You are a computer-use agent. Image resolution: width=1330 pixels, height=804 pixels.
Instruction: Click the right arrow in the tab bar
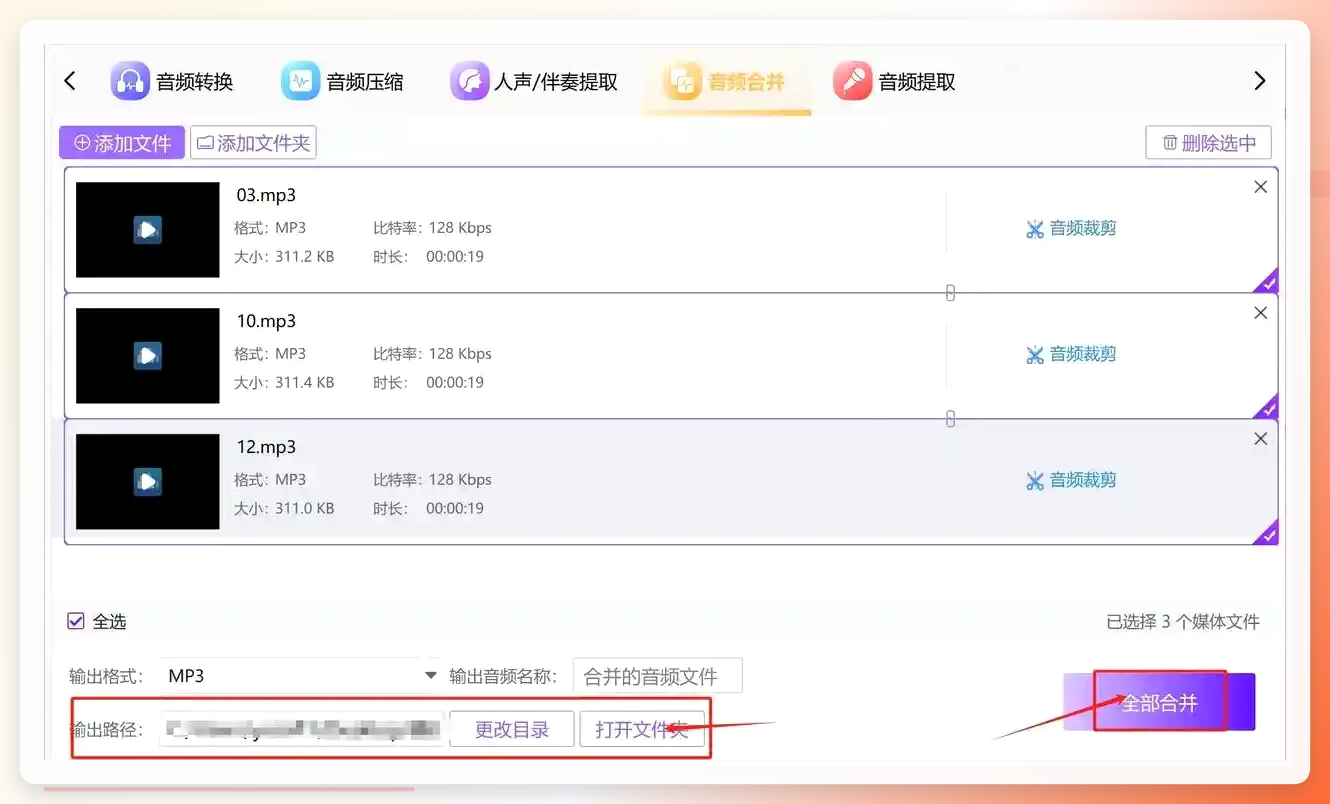point(1259,81)
